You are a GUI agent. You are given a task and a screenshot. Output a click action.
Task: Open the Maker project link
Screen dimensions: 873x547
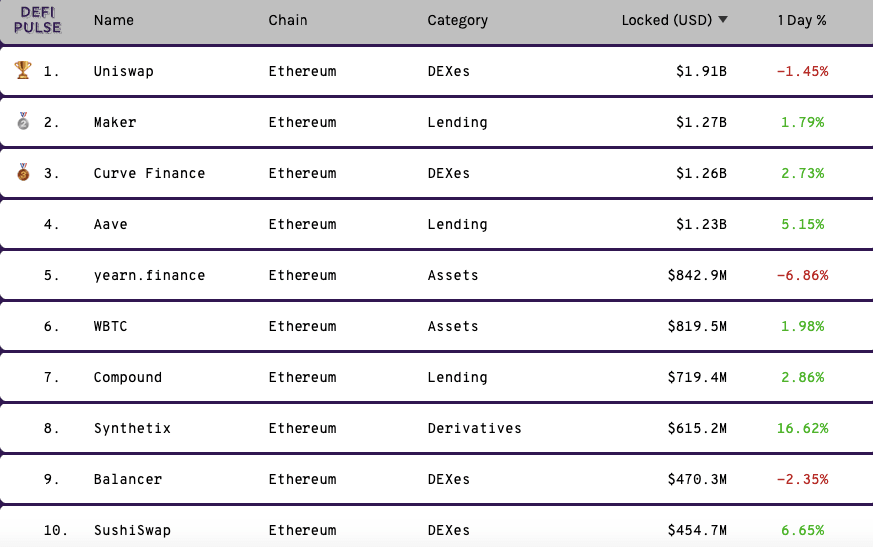point(115,122)
